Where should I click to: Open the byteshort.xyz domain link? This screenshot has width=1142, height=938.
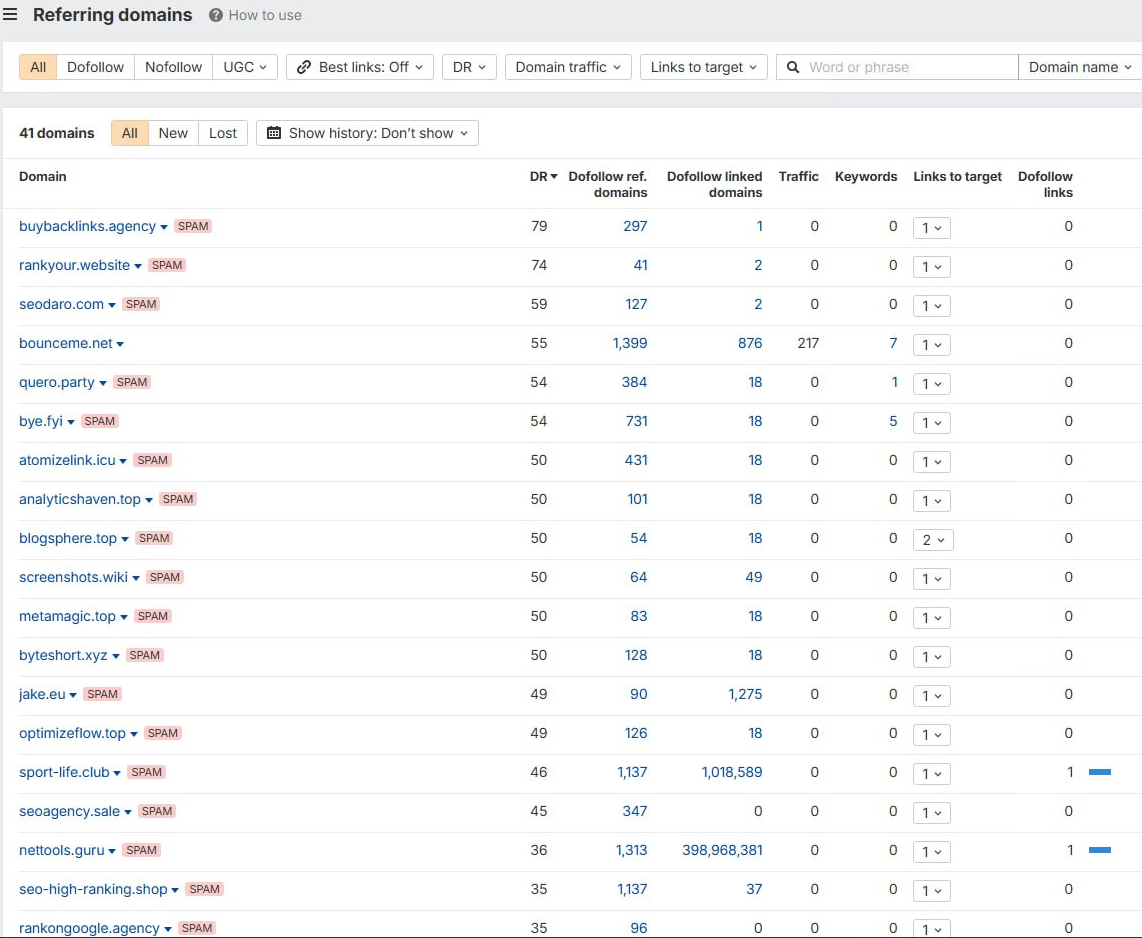(x=63, y=655)
